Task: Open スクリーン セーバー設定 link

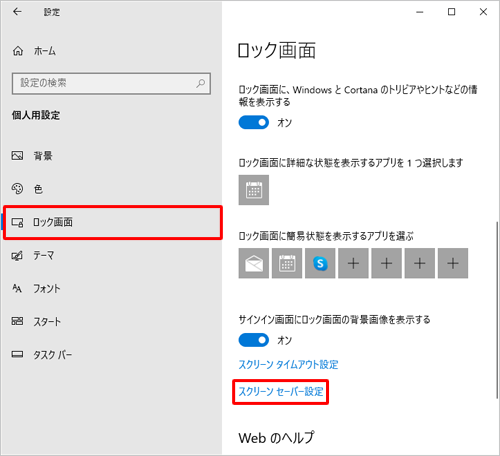Action: [281, 391]
